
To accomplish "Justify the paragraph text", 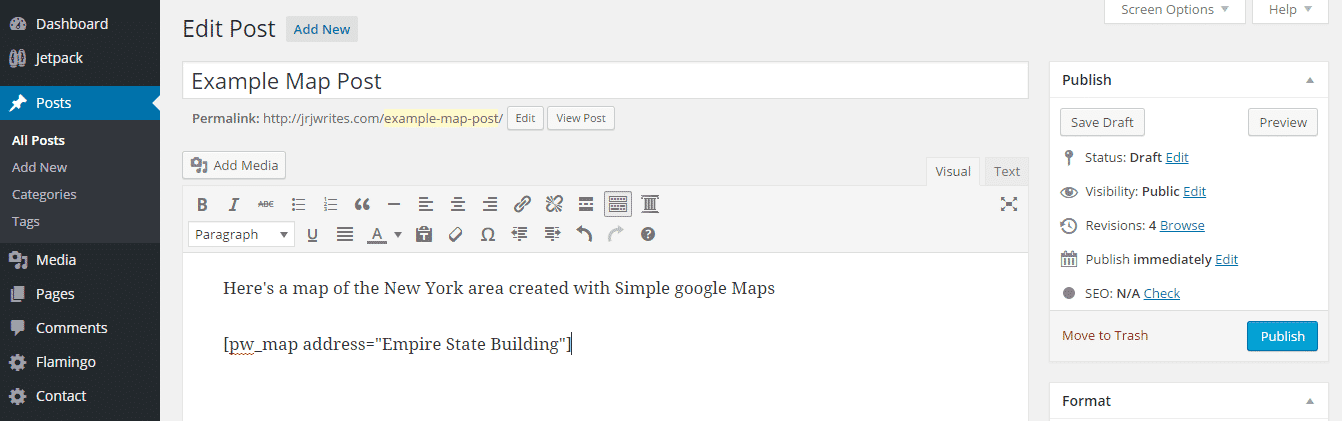I will 344,234.
